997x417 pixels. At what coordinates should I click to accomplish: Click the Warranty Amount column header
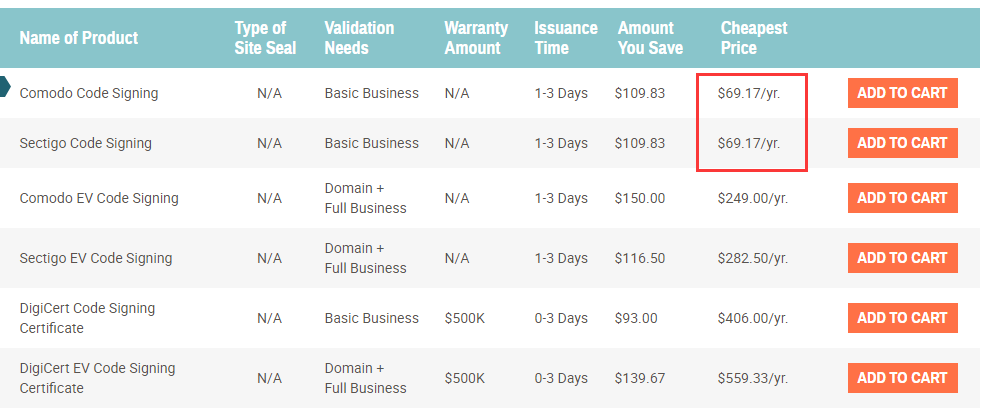[476, 38]
